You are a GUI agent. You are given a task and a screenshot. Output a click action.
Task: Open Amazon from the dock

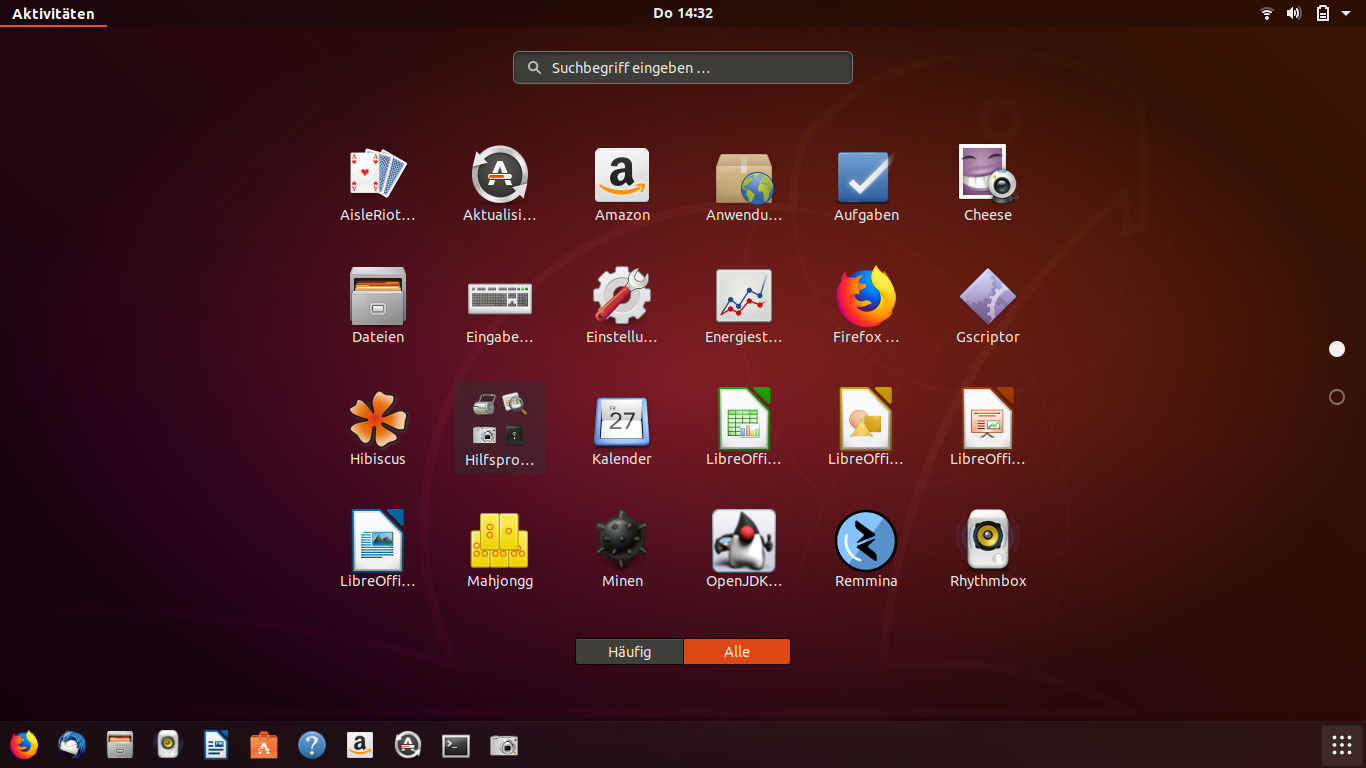(x=360, y=745)
